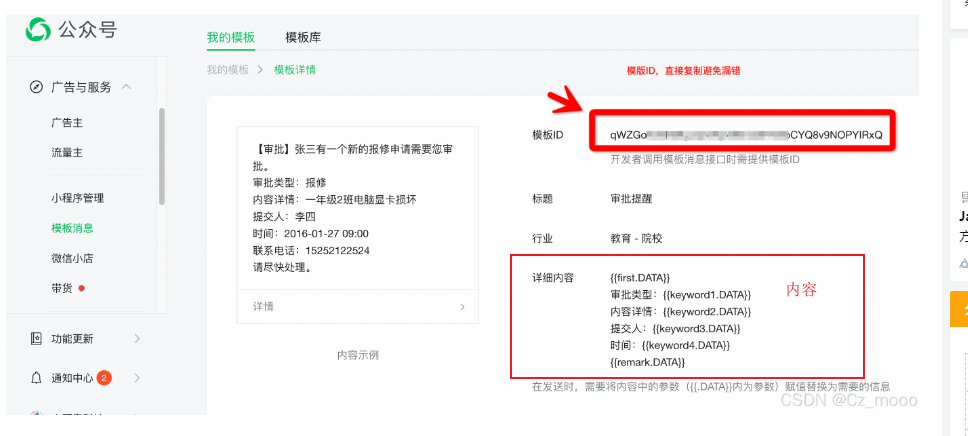
Task: Click the 开发者调用模板消息接口时需提供模板ID hint
Action: click(705, 161)
